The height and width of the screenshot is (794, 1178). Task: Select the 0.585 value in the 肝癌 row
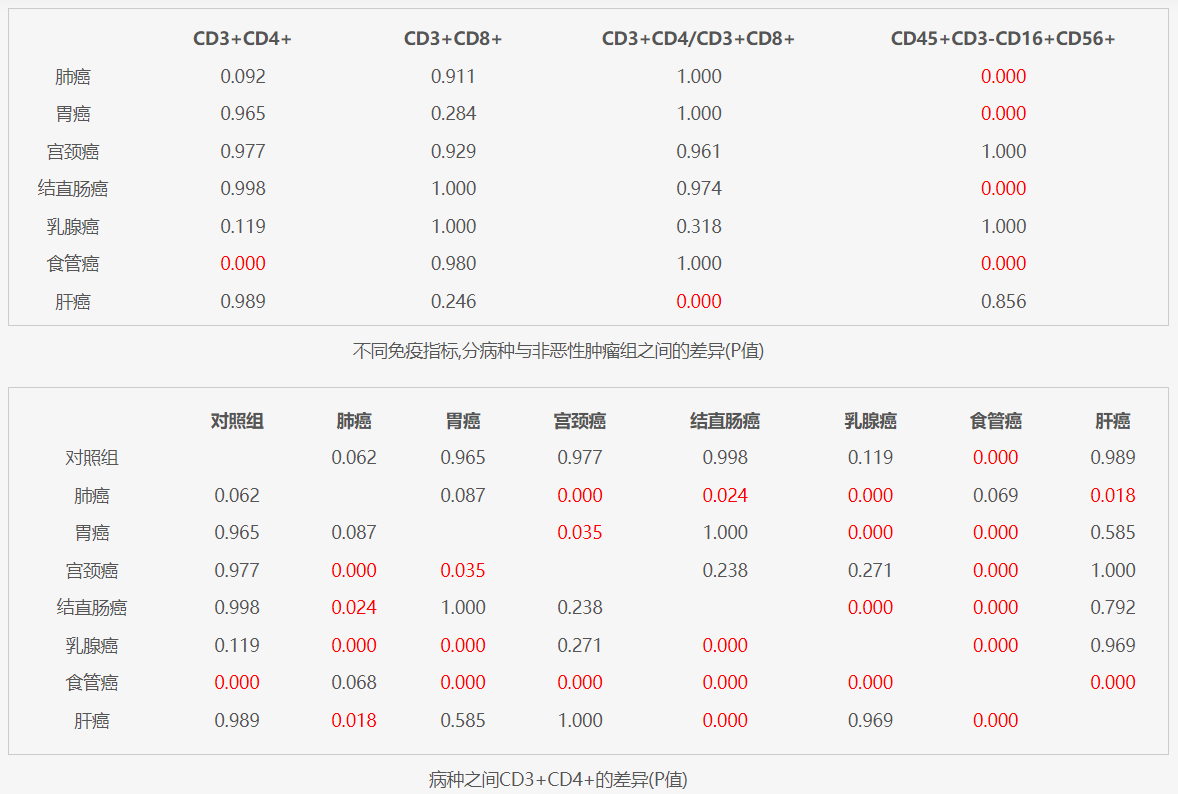click(x=463, y=720)
